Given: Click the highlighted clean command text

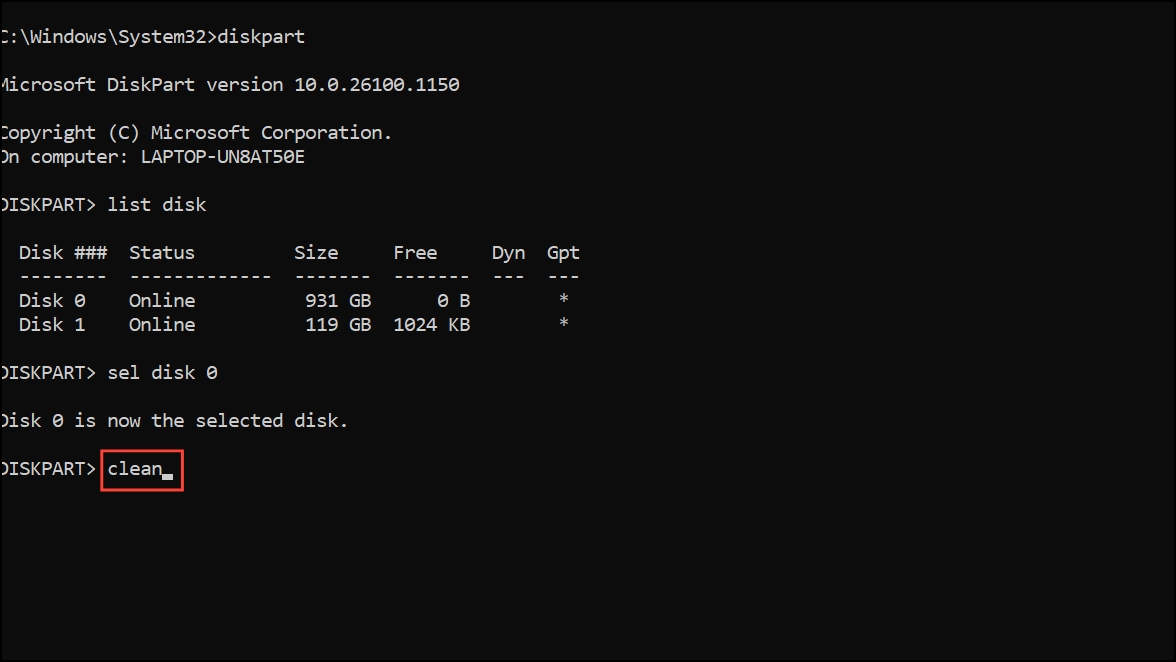Looking at the screenshot, I should 135,469.
